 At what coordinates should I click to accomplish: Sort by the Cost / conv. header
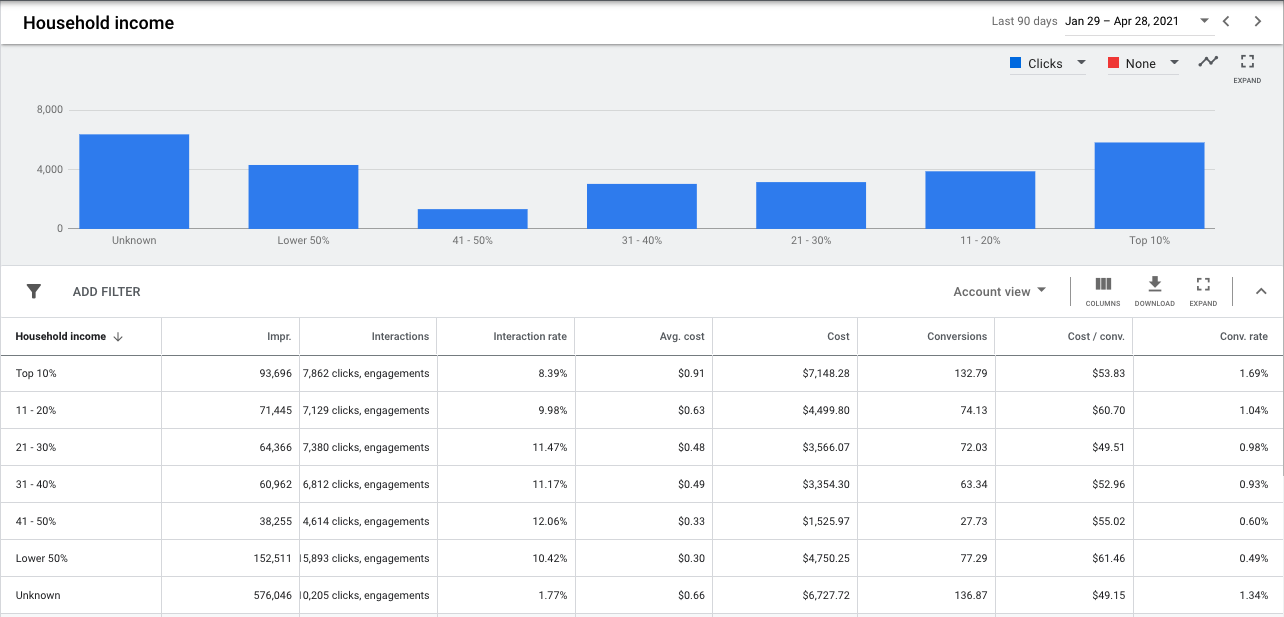click(x=1096, y=336)
